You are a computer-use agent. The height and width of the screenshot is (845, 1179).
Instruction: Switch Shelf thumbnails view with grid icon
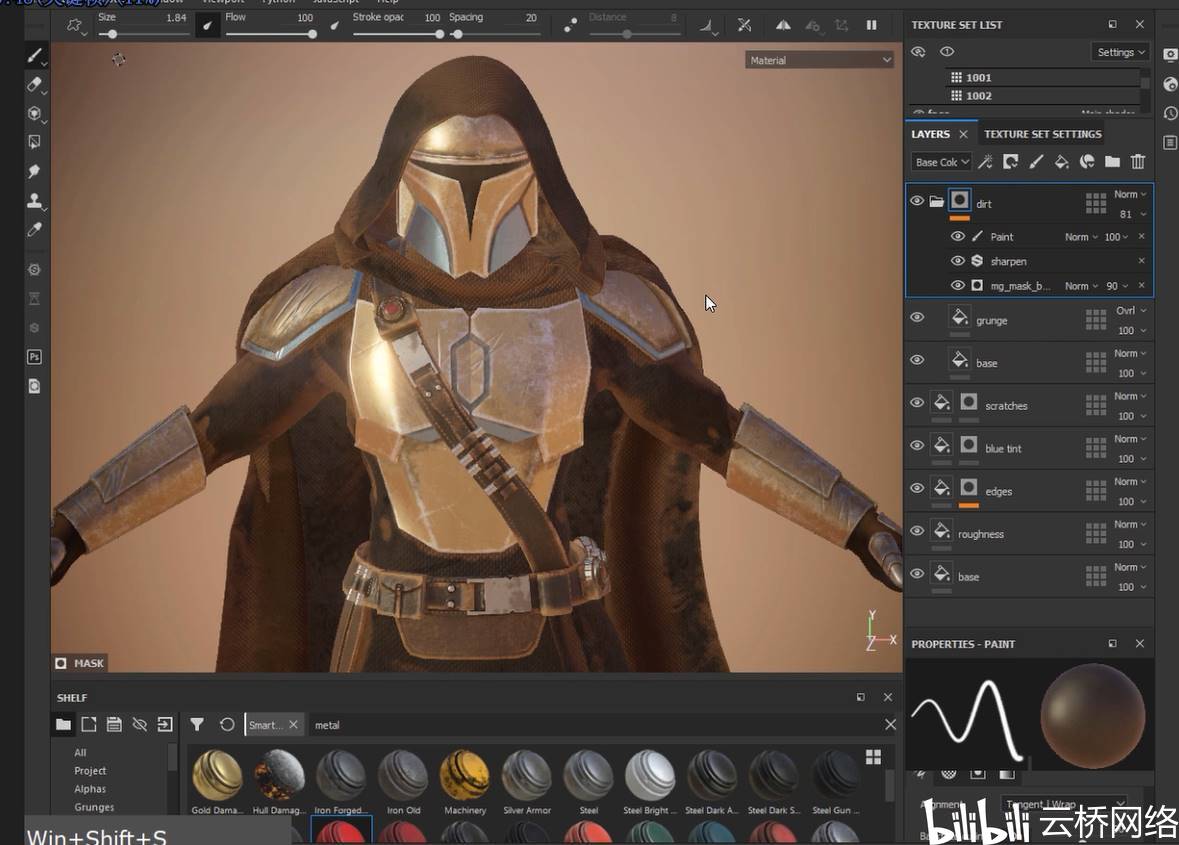873,757
